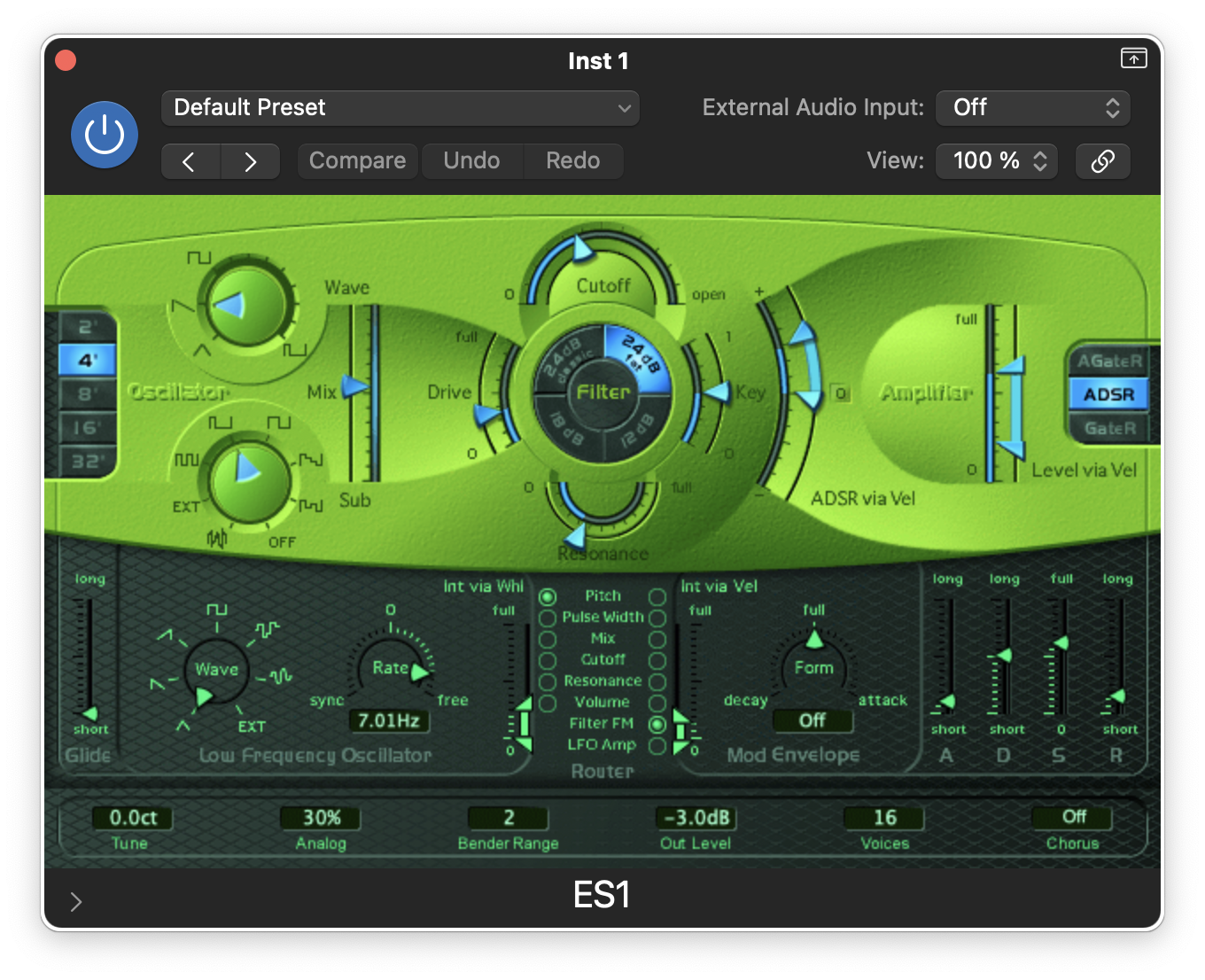Load the next preset arrow

tap(250, 161)
